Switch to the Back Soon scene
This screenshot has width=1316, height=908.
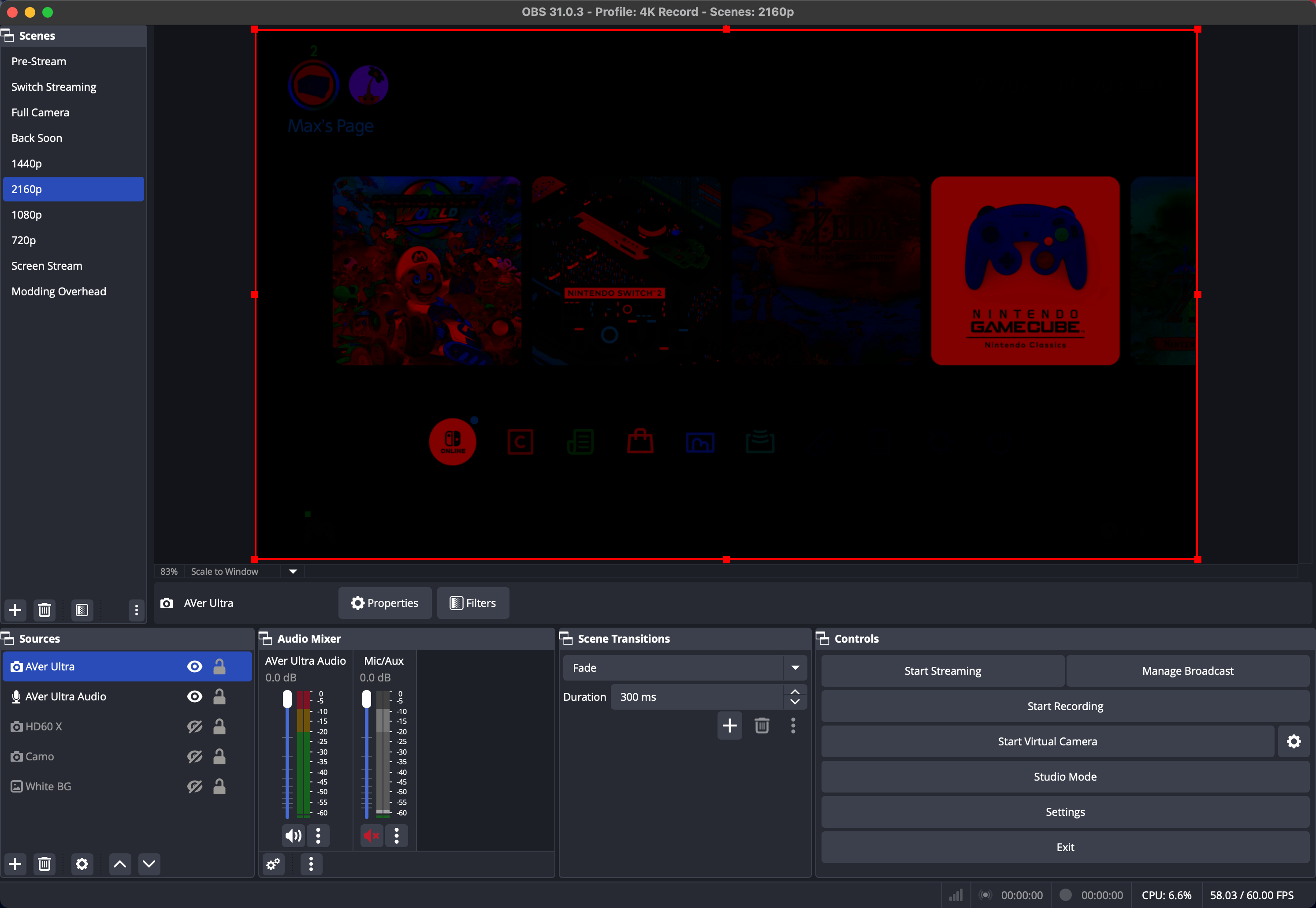pyautogui.click(x=37, y=138)
